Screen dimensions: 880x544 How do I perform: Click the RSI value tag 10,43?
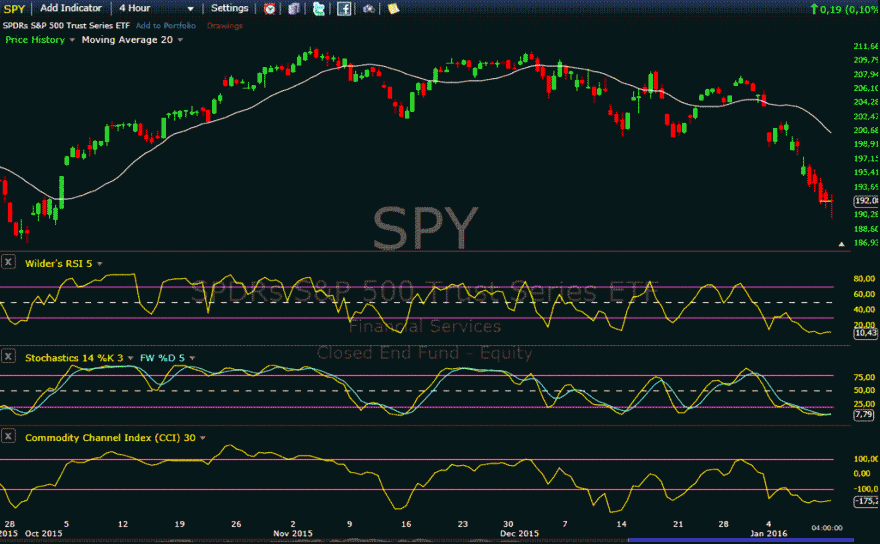pyautogui.click(x=865, y=333)
